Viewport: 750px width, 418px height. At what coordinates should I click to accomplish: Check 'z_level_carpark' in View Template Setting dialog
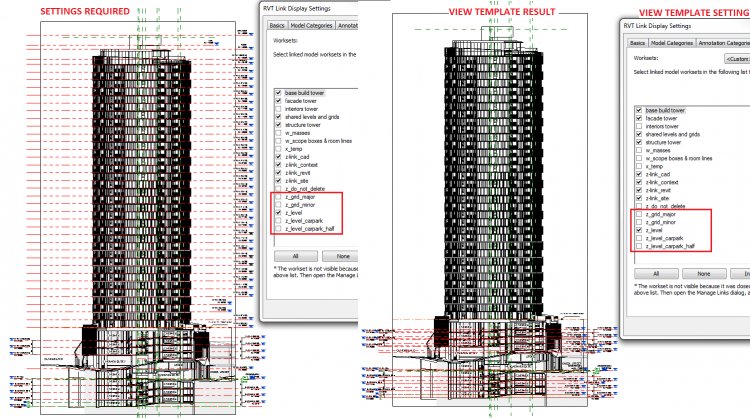(x=639, y=238)
